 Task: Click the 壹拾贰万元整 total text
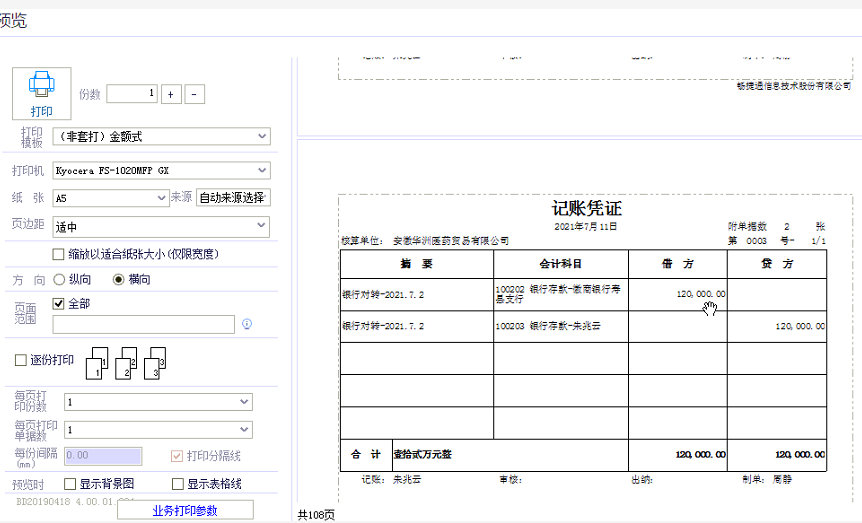422,454
